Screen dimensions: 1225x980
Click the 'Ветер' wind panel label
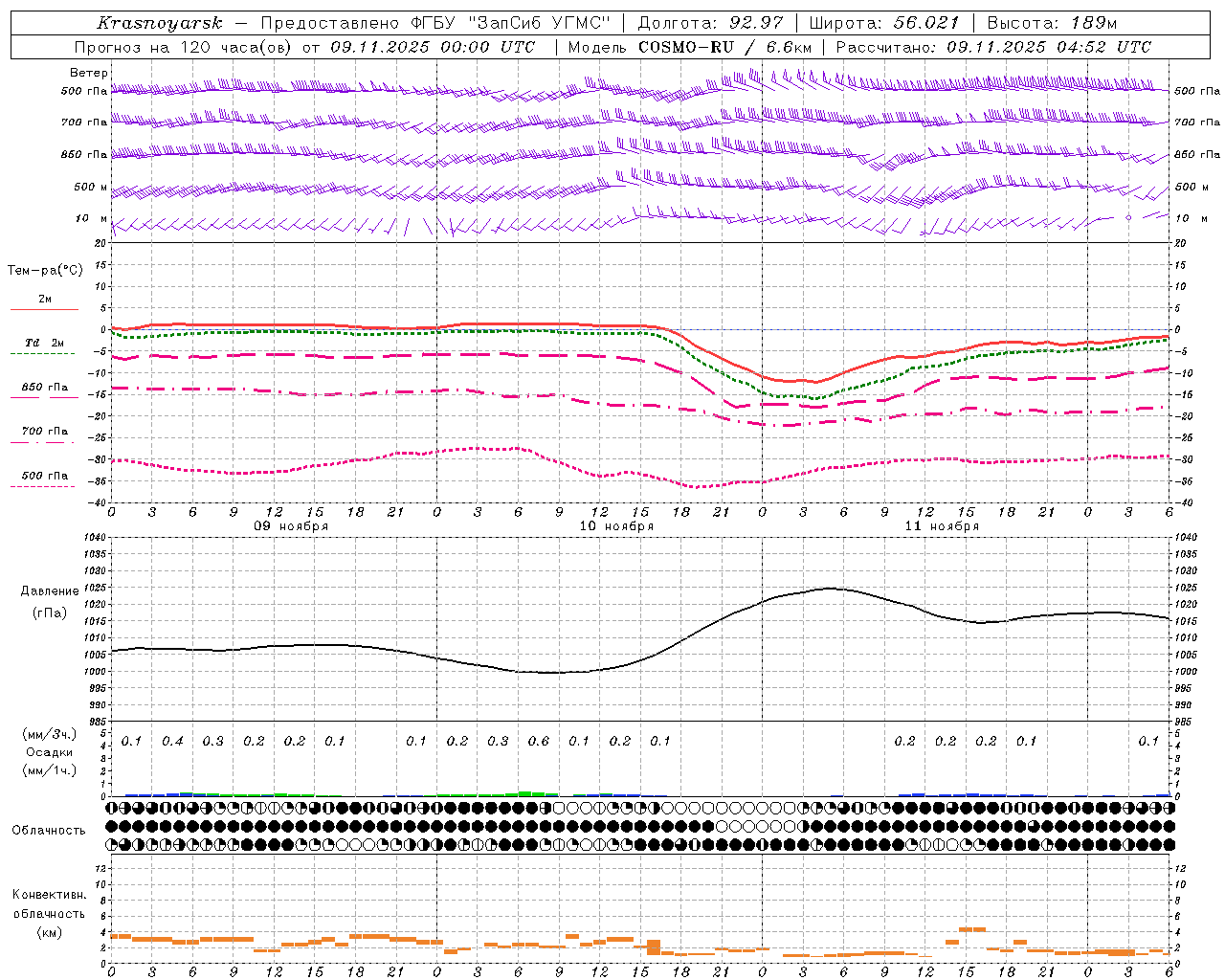pyautogui.click(x=89, y=73)
